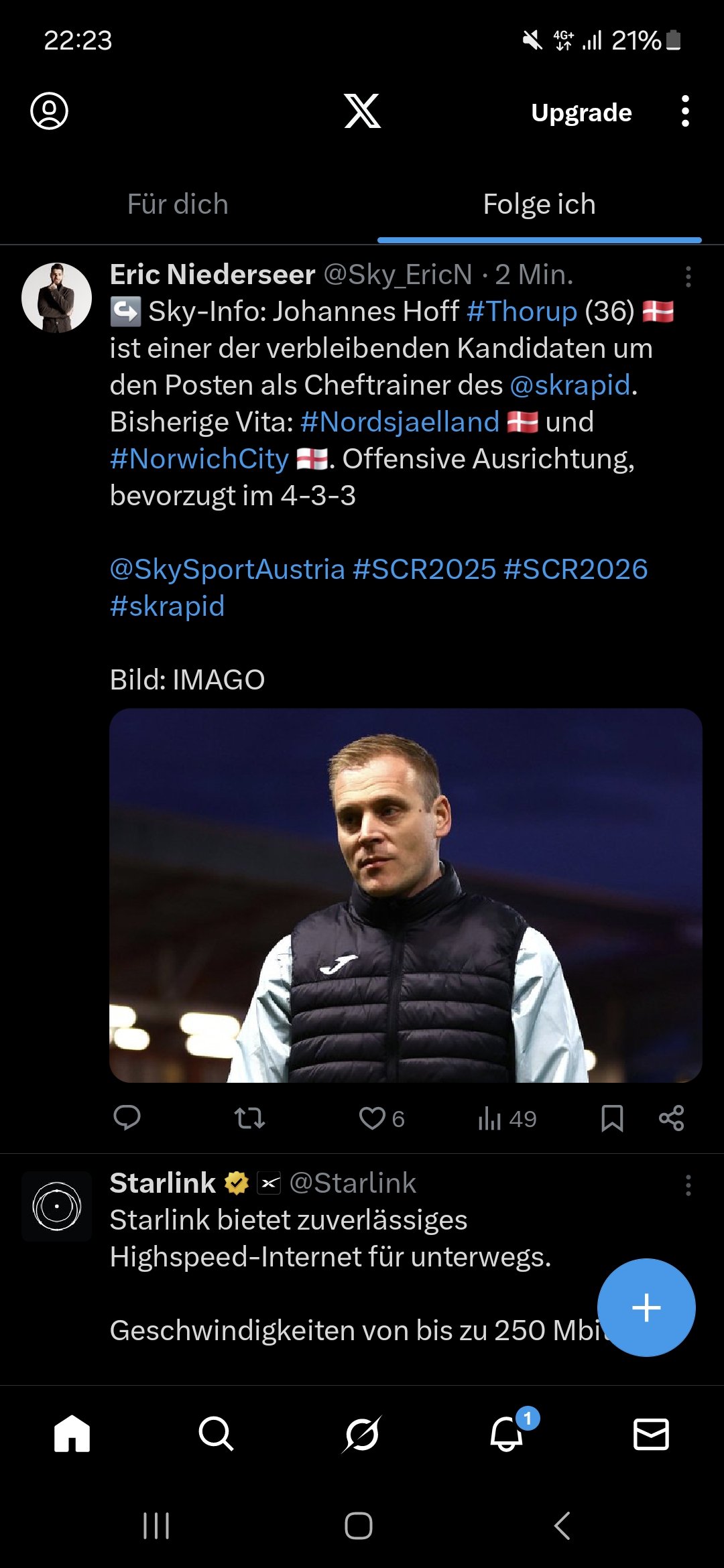
Task: Open the Grok icon in bottom bar
Action: 362,1434
